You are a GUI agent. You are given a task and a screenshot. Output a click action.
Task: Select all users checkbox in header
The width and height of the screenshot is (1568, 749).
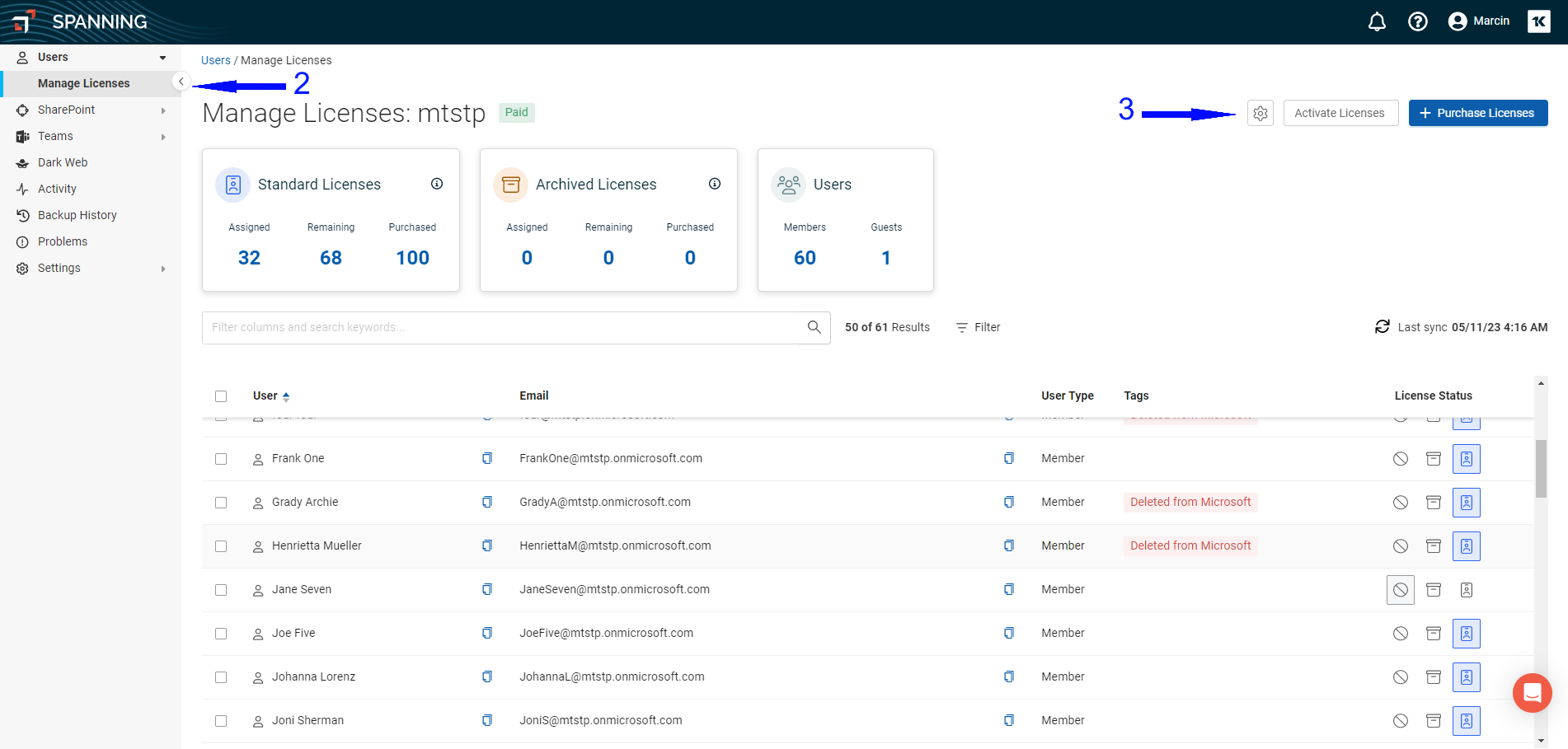(221, 396)
